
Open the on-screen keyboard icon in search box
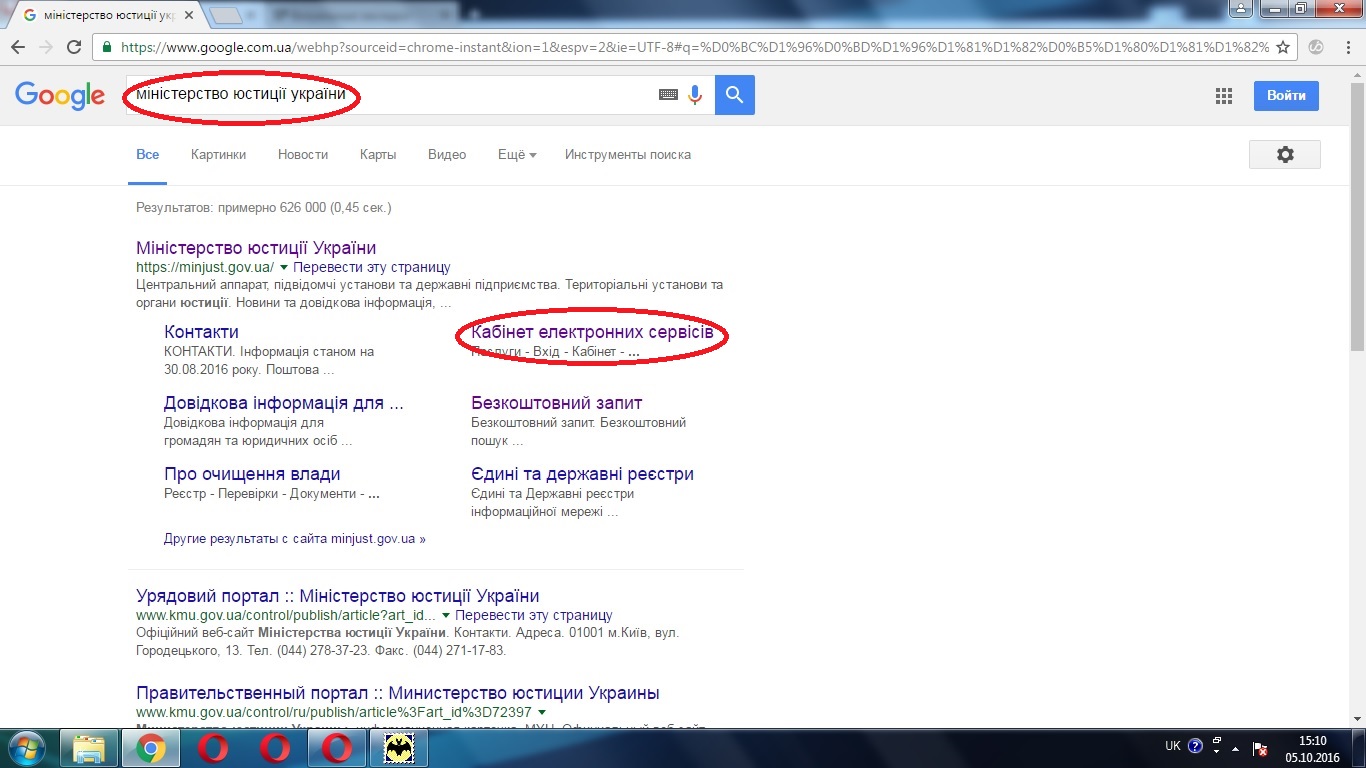point(668,95)
